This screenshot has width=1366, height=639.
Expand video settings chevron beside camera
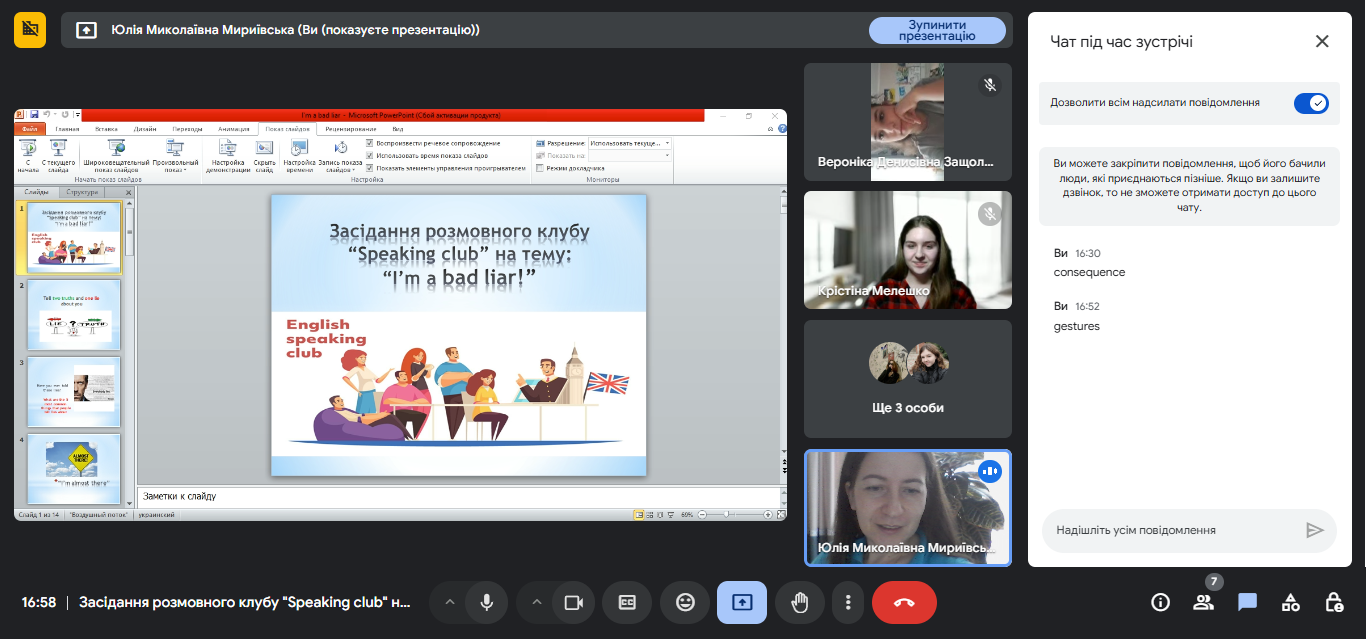coord(537,602)
